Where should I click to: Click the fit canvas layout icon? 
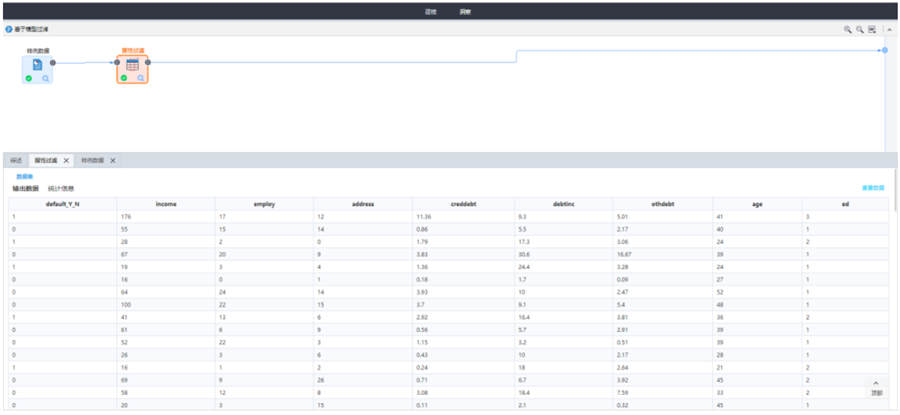871,29
